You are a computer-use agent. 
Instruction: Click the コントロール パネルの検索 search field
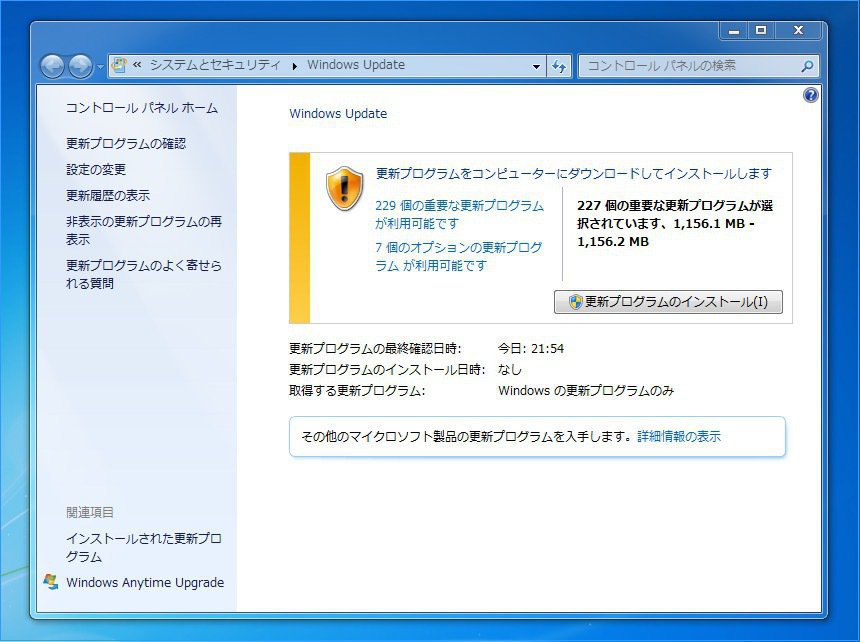pyautogui.click(x=690, y=66)
